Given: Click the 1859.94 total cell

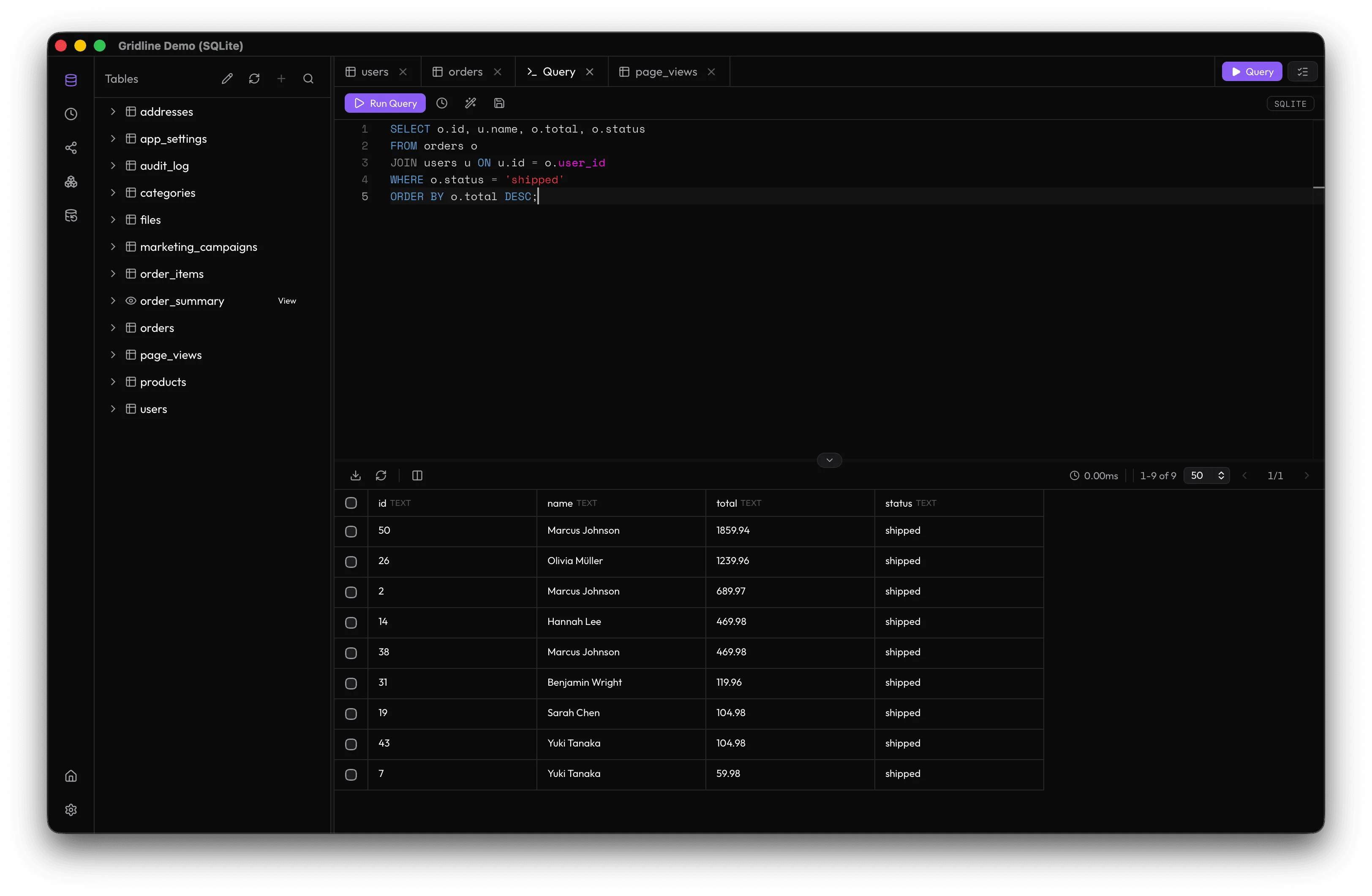Looking at the screenshot, I should 790,531.
